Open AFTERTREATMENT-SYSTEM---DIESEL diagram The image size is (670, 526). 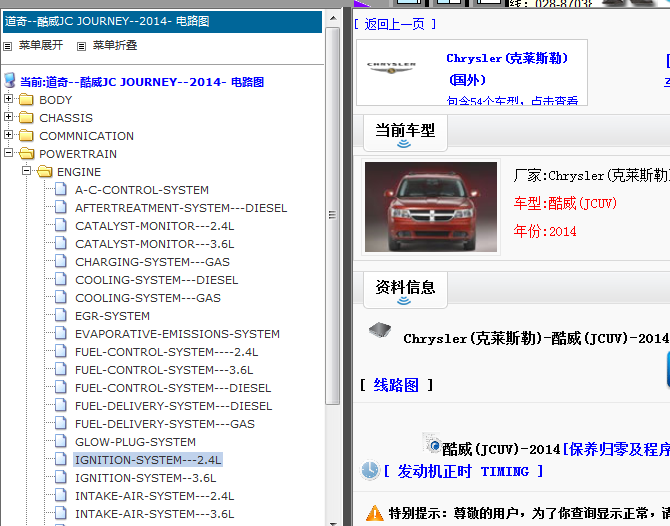point(181,208)
